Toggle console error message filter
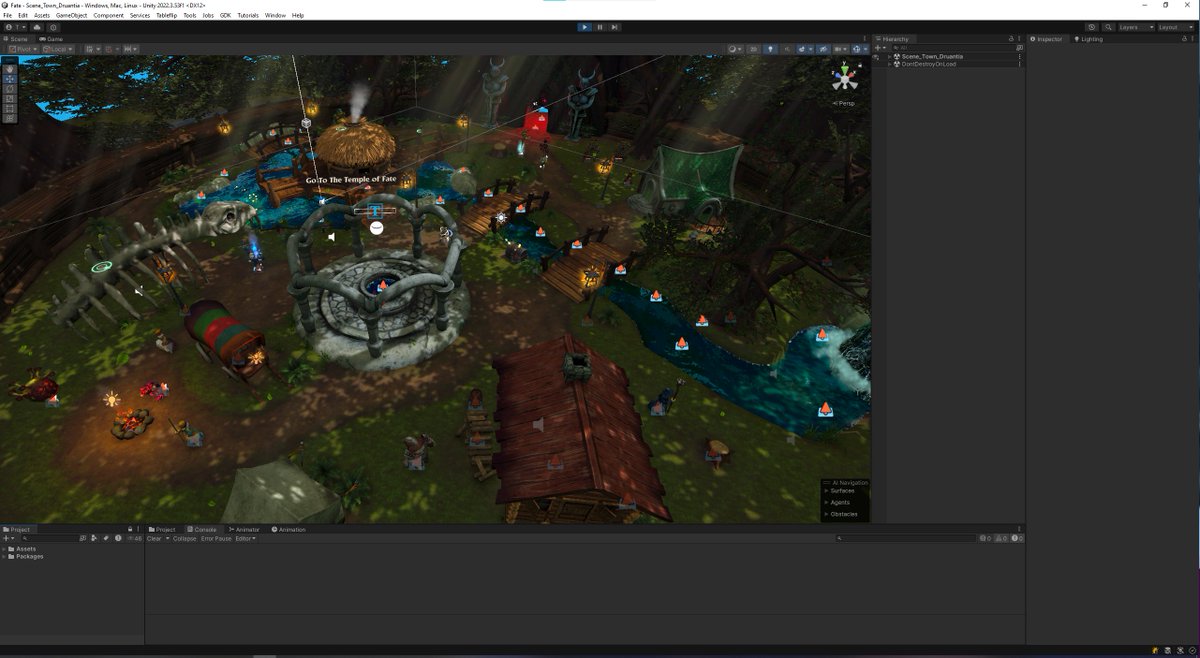 pos(1017,538)
